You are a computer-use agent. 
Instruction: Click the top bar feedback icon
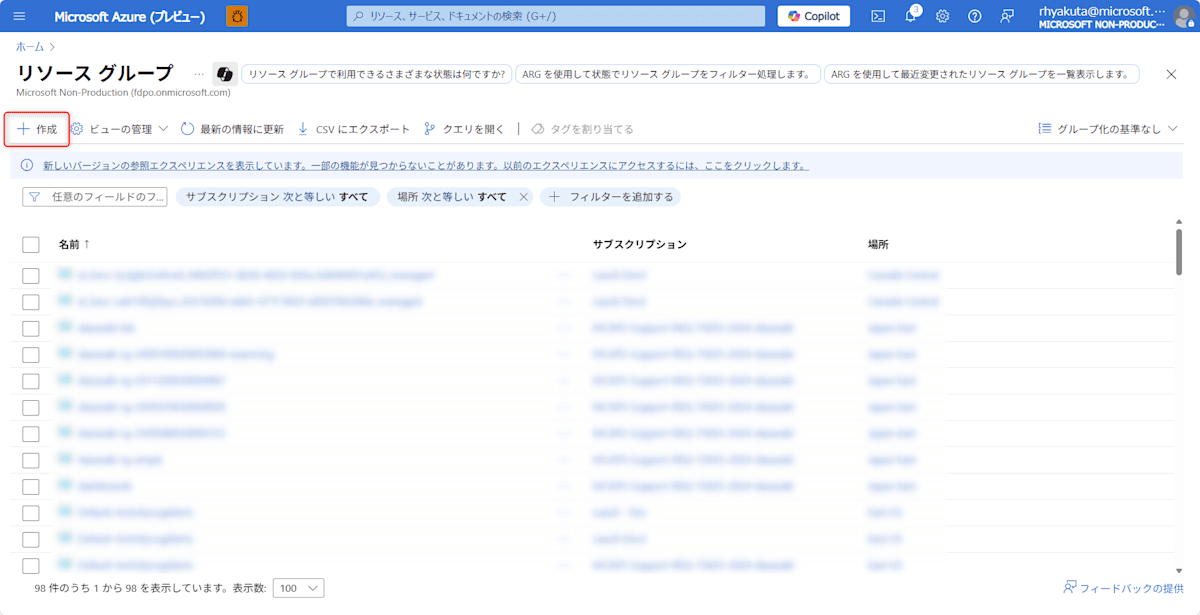coord(1007,16)
